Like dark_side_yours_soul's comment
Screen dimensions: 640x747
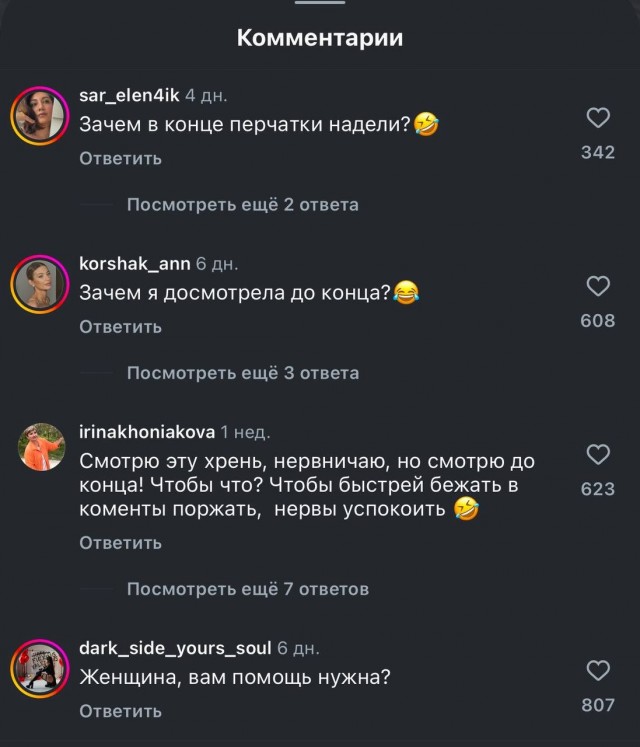click(598, 671)
